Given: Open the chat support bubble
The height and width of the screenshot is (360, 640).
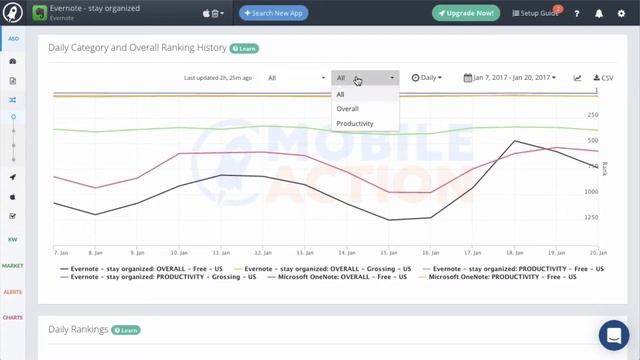Looking at the screenshot, I should 614,336.
